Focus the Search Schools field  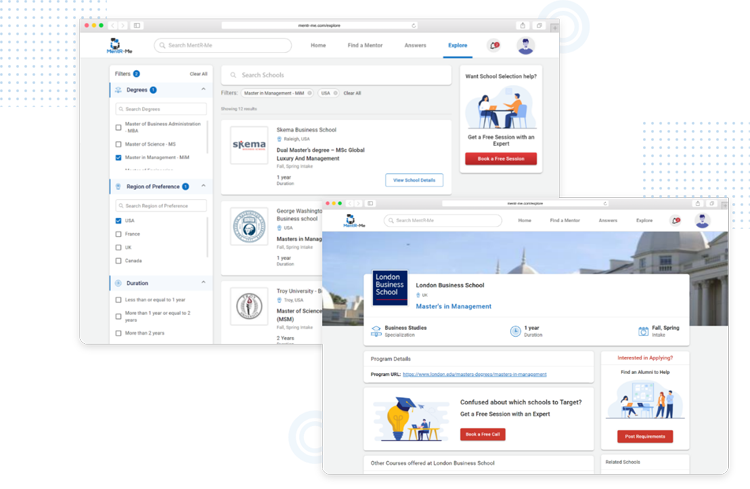tap(336, 75)
